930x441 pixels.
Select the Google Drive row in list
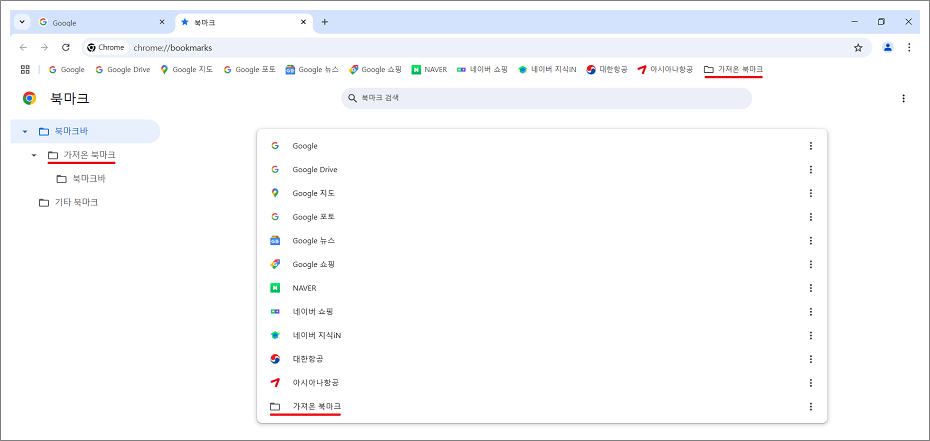click(x=542, y=170)
